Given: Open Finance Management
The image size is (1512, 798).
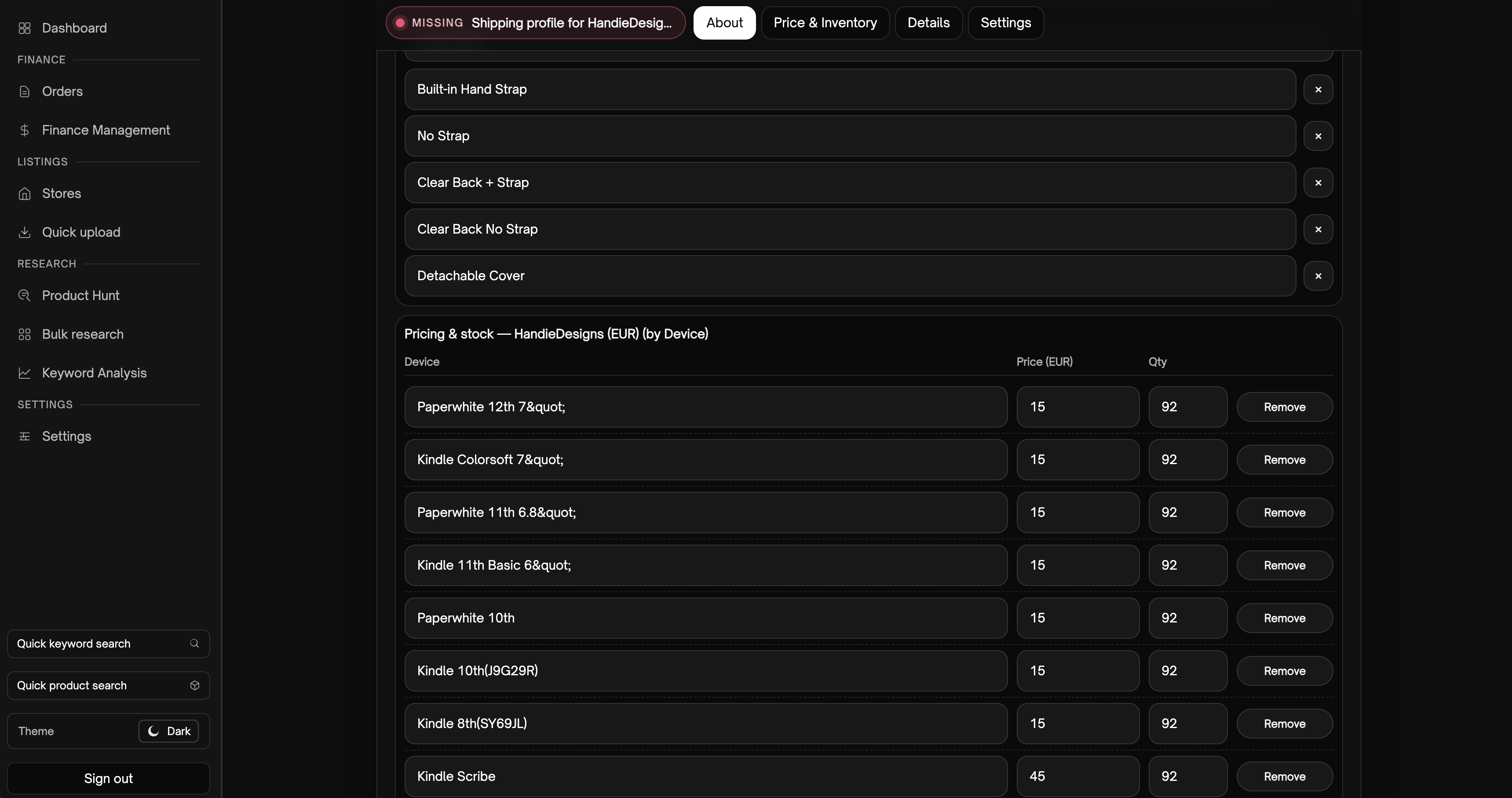Looking at the screenshot, I should 106,130.
